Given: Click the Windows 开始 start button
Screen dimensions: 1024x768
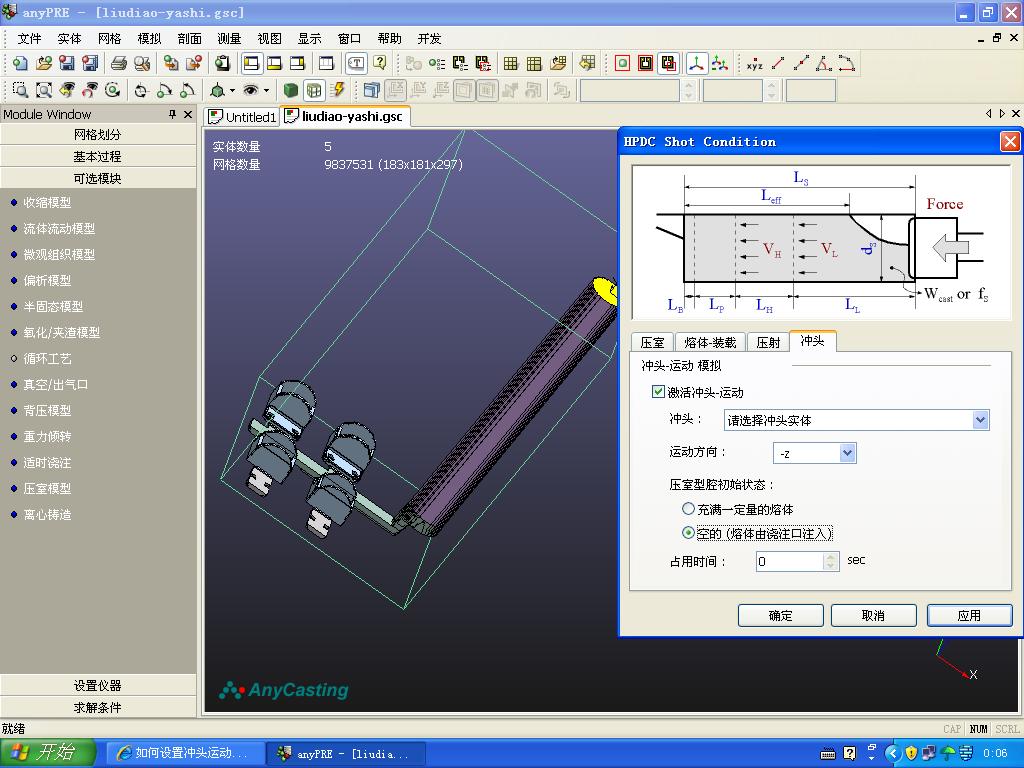Looking at the screenshot, I should coord(48,753).
